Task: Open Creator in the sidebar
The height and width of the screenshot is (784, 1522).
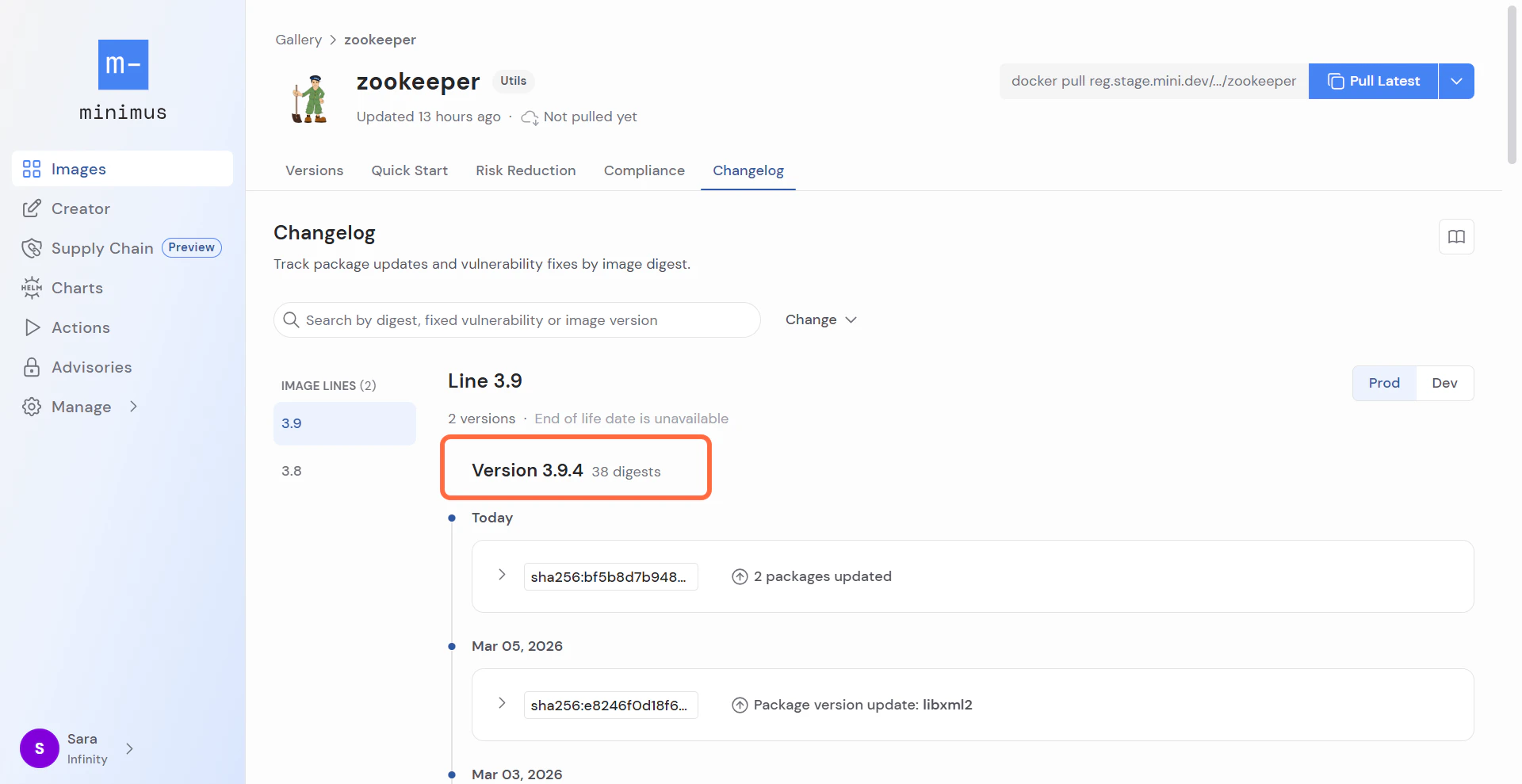Action: [122, 208]
